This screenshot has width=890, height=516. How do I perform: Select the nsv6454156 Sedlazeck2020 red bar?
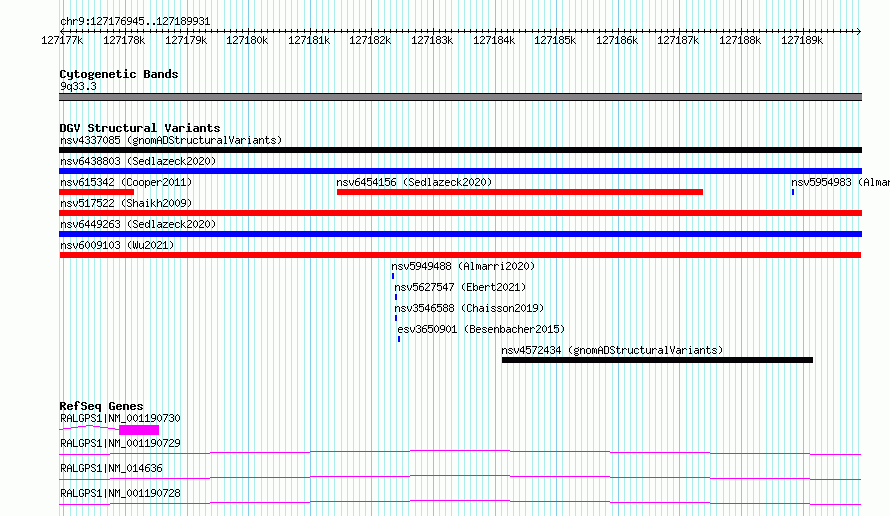pos(520,192)
